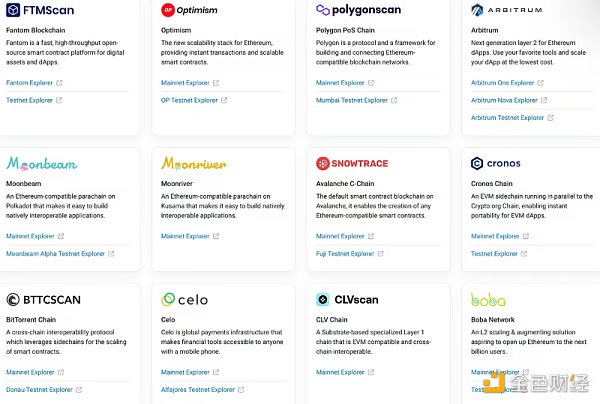Open the OP Testnet Explorer link

(189, 100)
